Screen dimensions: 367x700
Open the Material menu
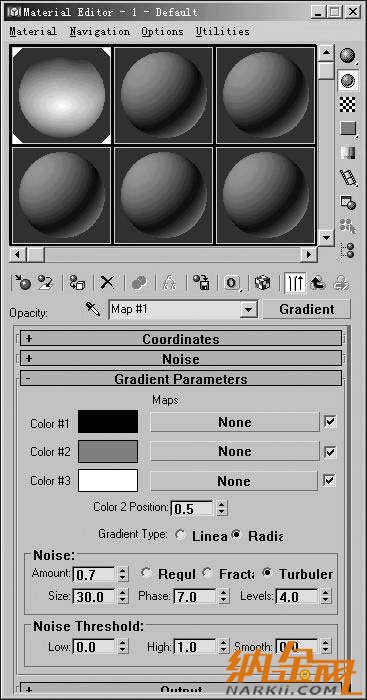pyautogui.click(x=33, y=31)
